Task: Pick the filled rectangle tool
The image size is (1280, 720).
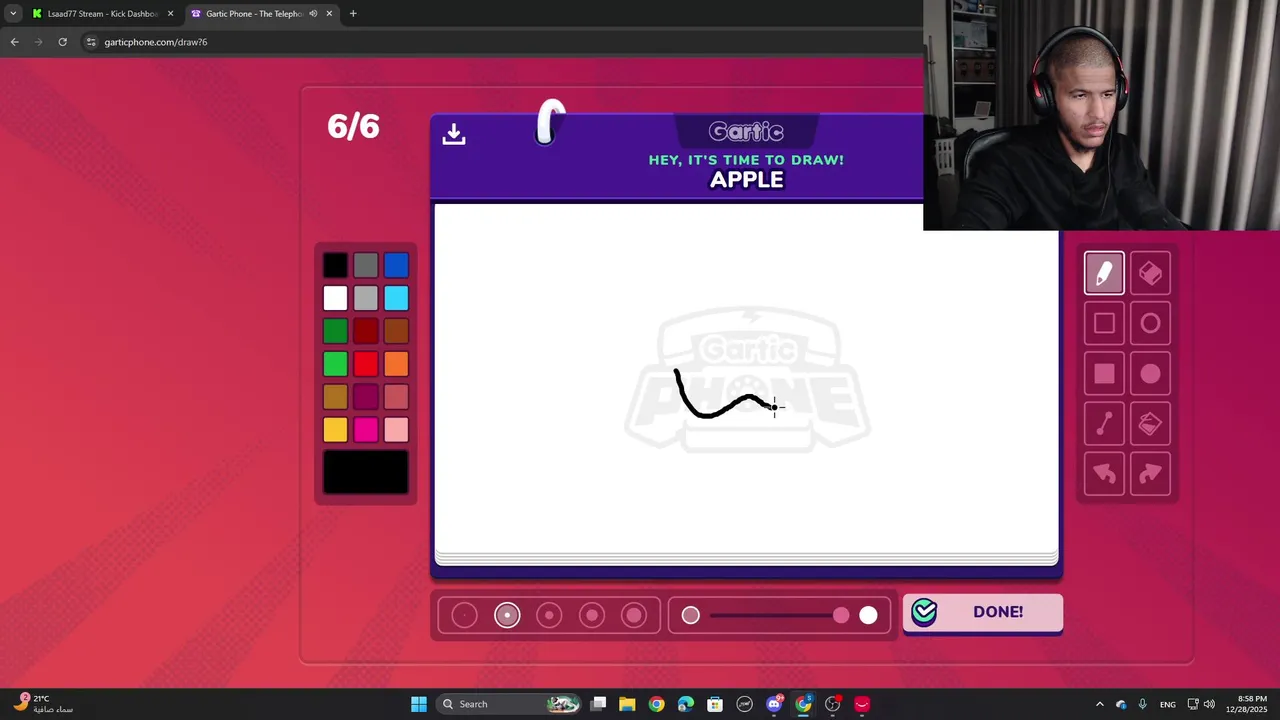Action: [x=1104, y=374]
